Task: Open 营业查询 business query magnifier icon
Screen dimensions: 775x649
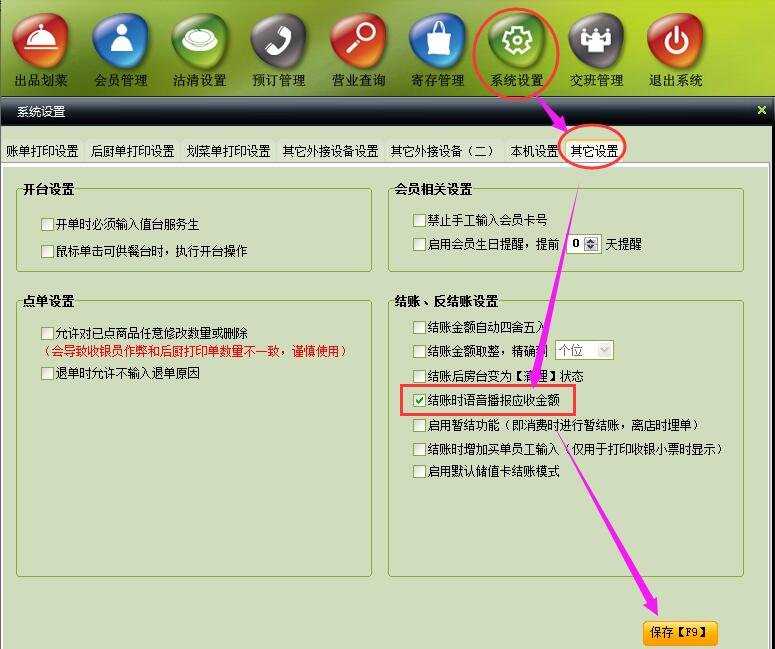Action: [x=357, y=42]
